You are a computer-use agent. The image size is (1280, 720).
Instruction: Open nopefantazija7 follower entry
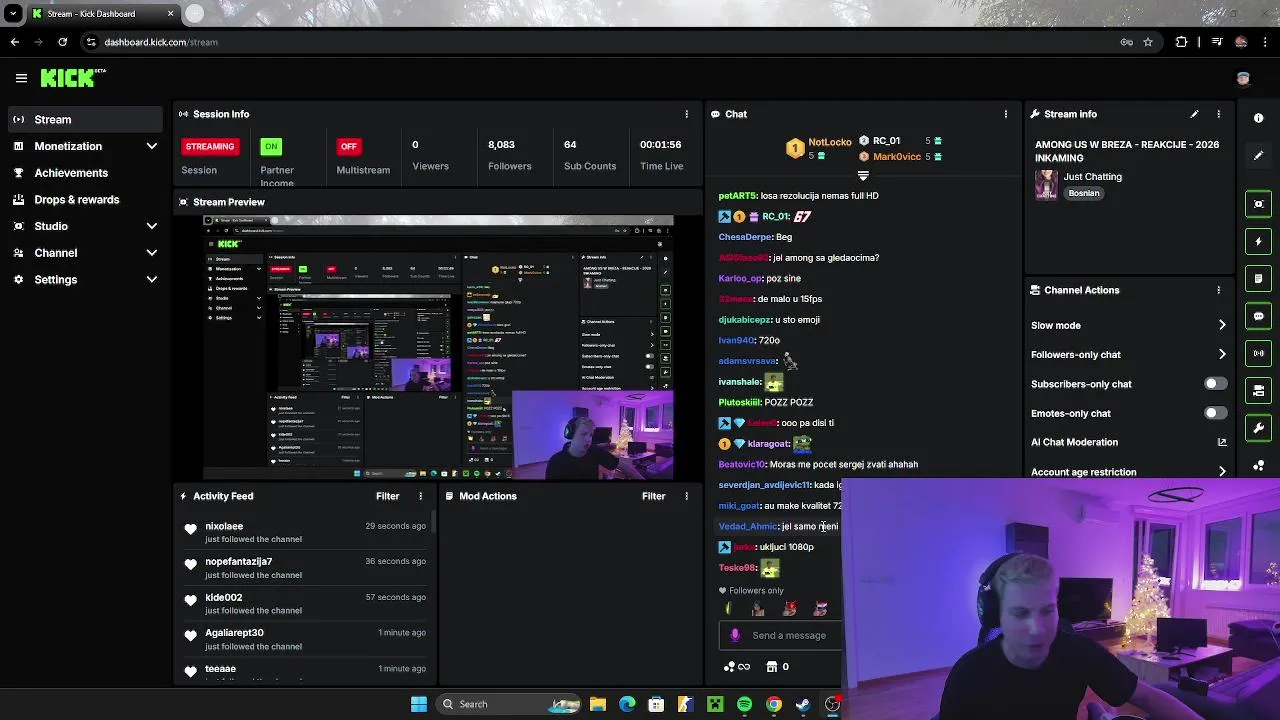click(305, 568)
